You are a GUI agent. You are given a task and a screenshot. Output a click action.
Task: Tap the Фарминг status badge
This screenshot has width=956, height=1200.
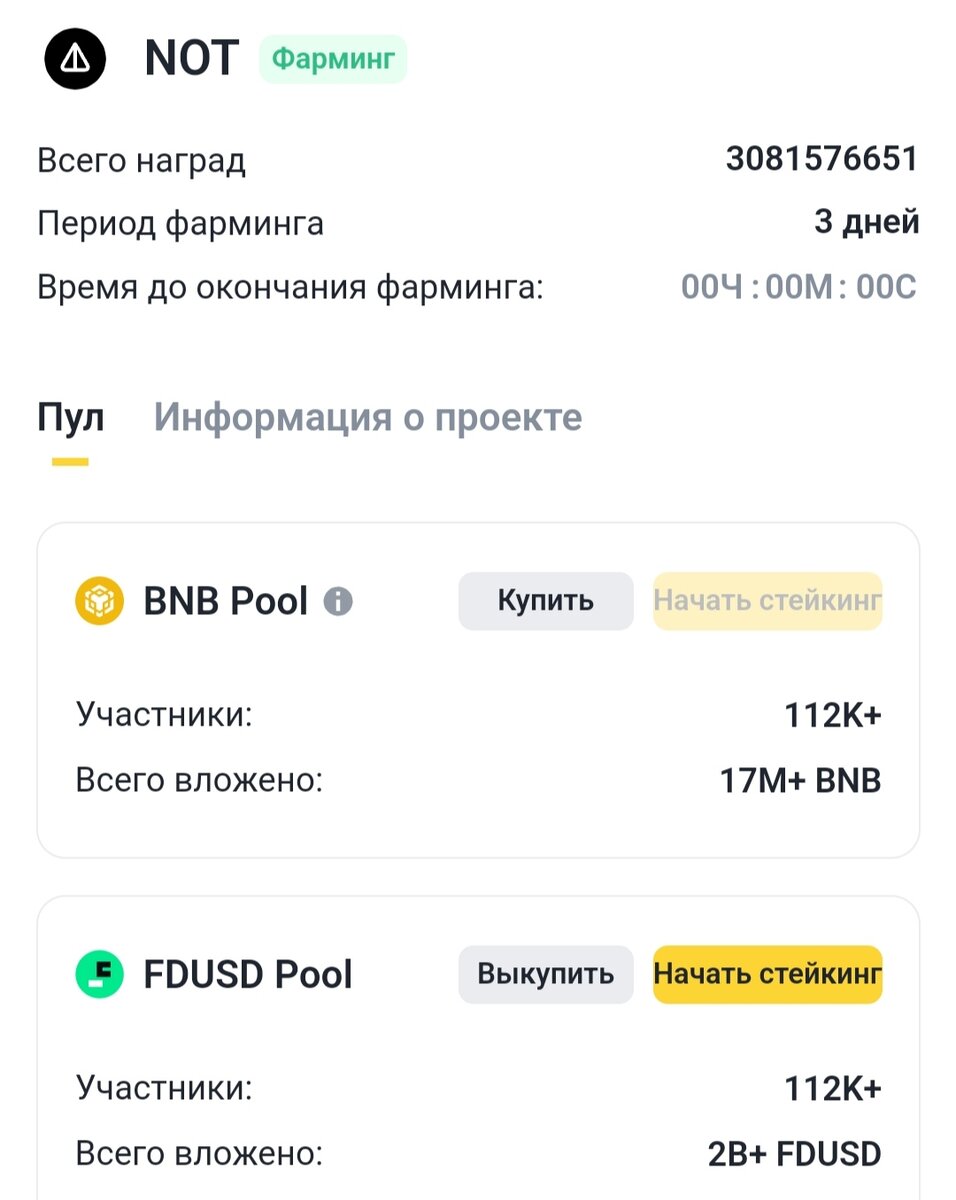pos(333,59)
